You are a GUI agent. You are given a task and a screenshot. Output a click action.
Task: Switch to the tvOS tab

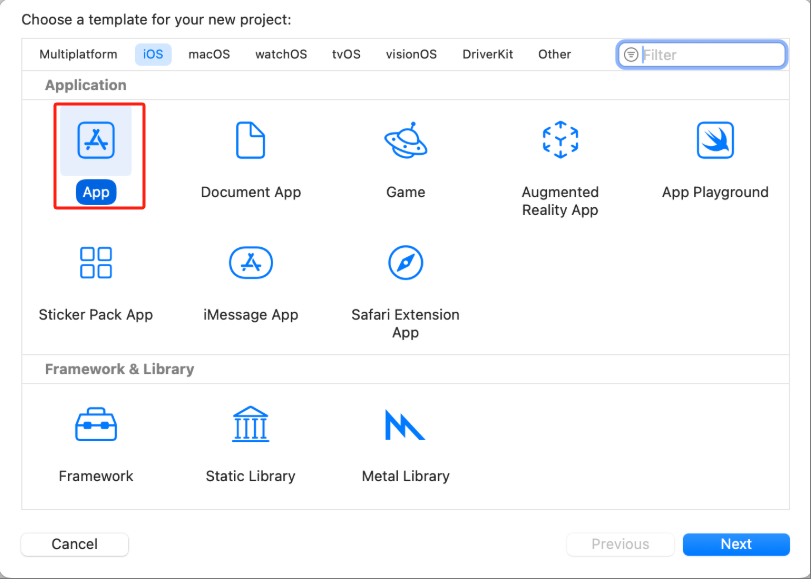[x=346, y=54]
